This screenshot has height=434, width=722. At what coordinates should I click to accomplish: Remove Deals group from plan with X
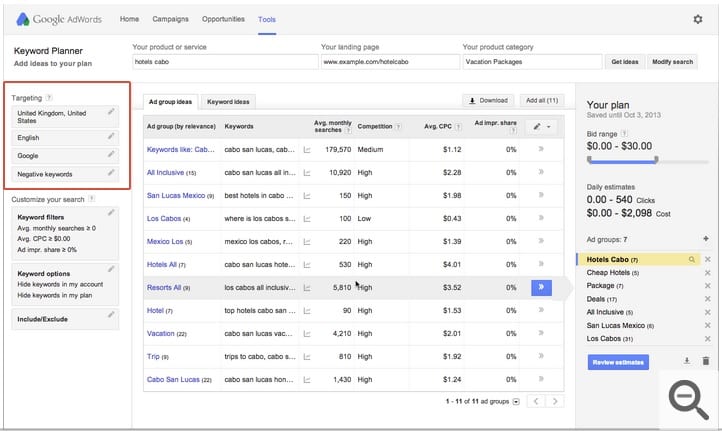[708, 299]
